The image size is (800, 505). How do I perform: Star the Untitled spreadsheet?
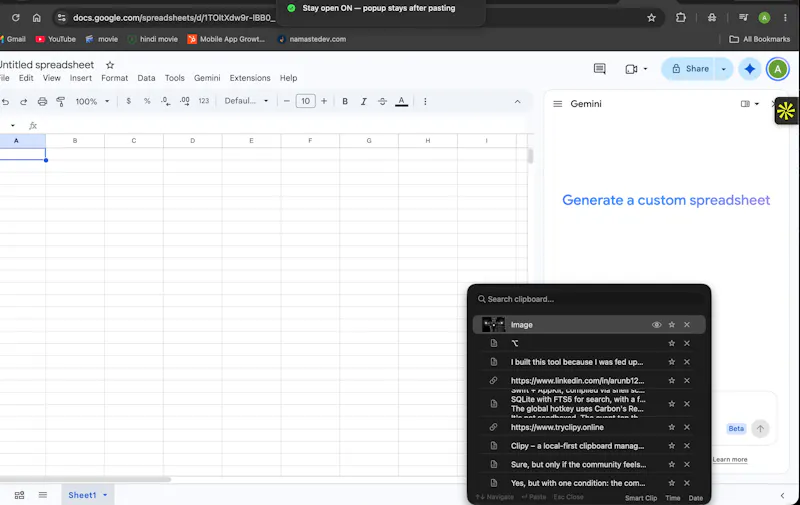point(110,65)
